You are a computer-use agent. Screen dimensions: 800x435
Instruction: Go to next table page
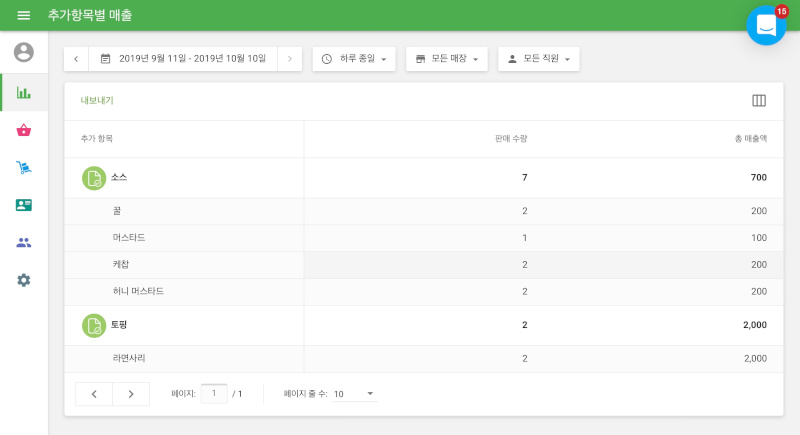point(131,394)
